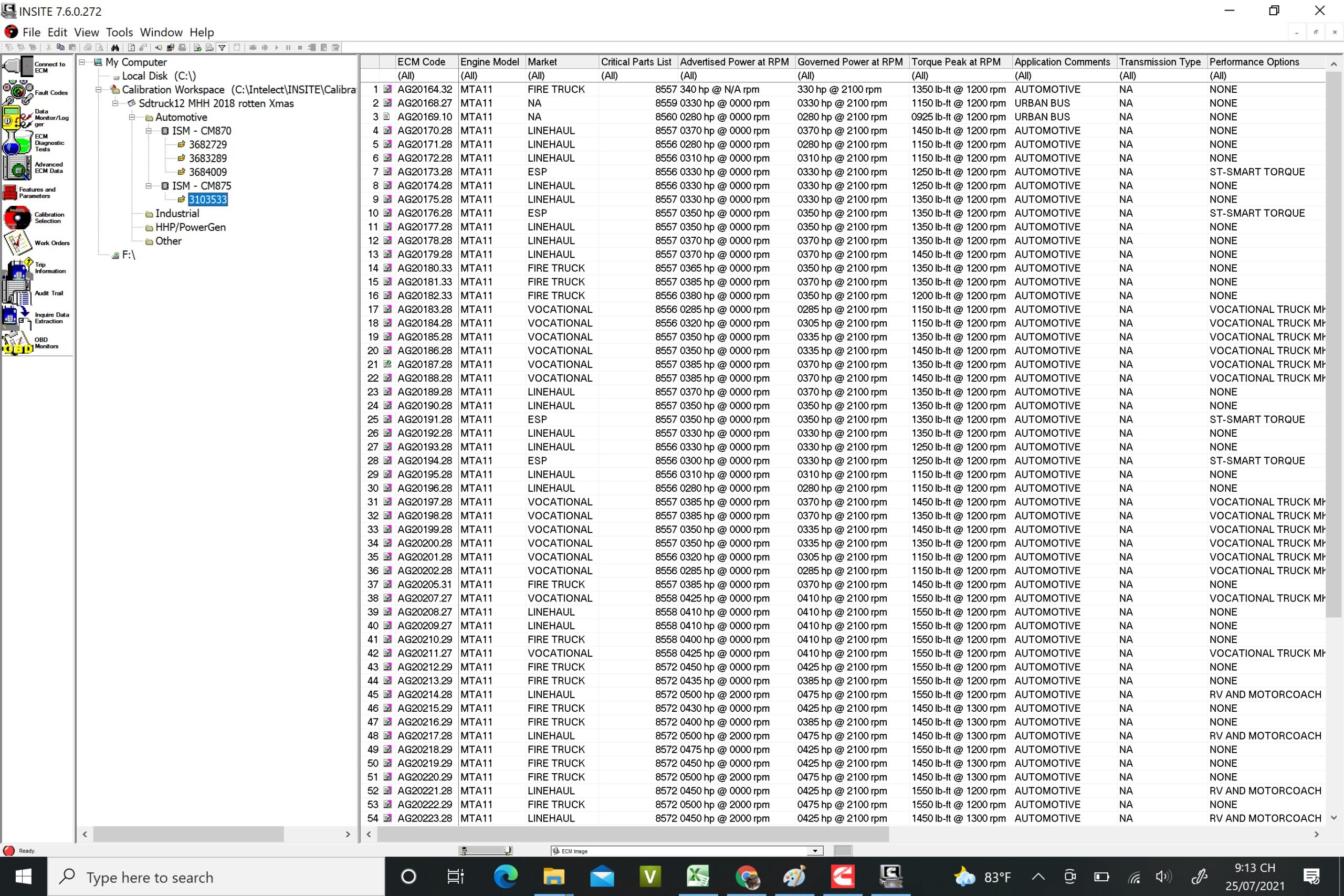This screenshot has height=896, width=1344.
Task: Click the Market column header
Action: click(542, 62)
